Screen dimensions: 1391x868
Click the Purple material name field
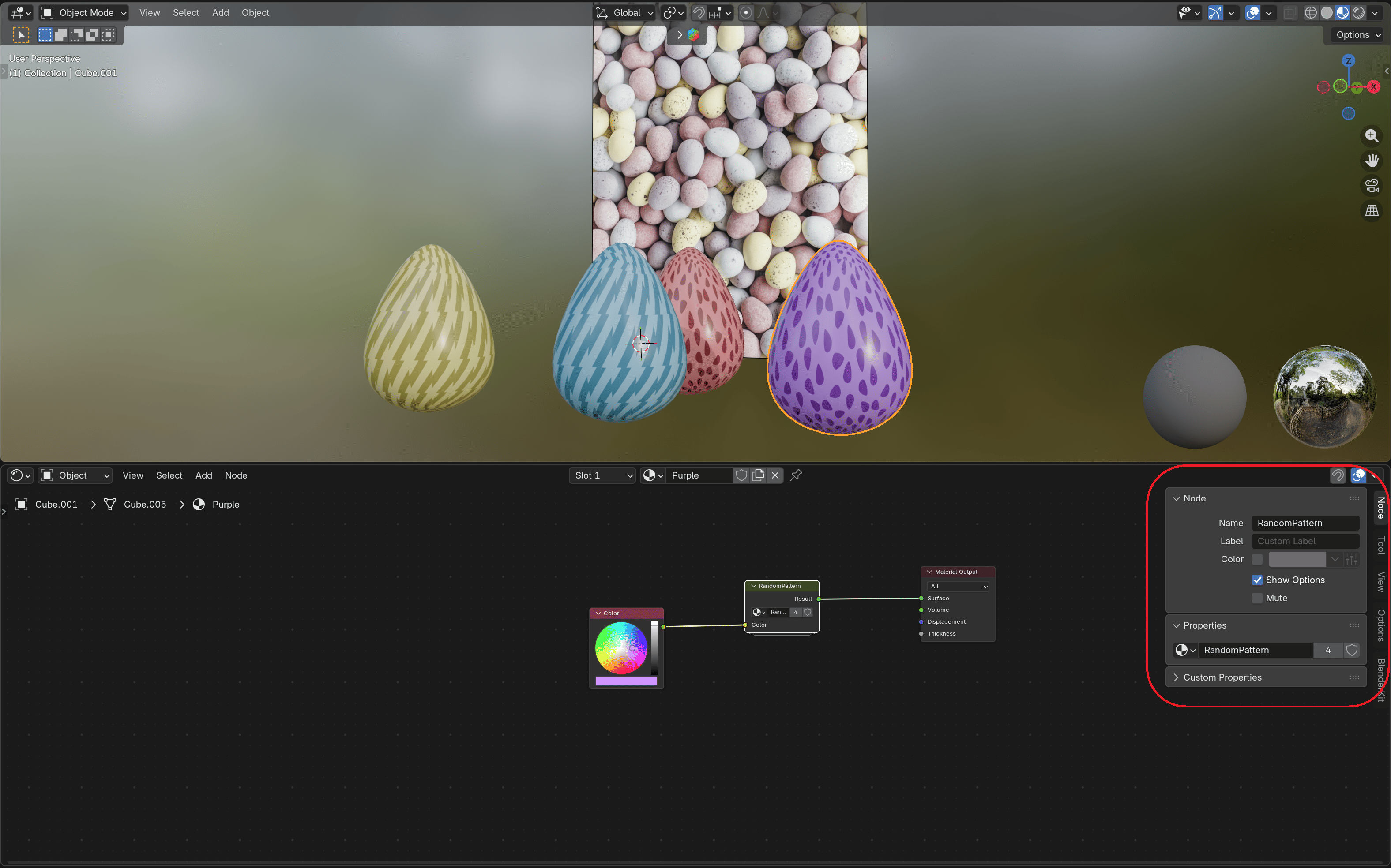click(699, 475)
